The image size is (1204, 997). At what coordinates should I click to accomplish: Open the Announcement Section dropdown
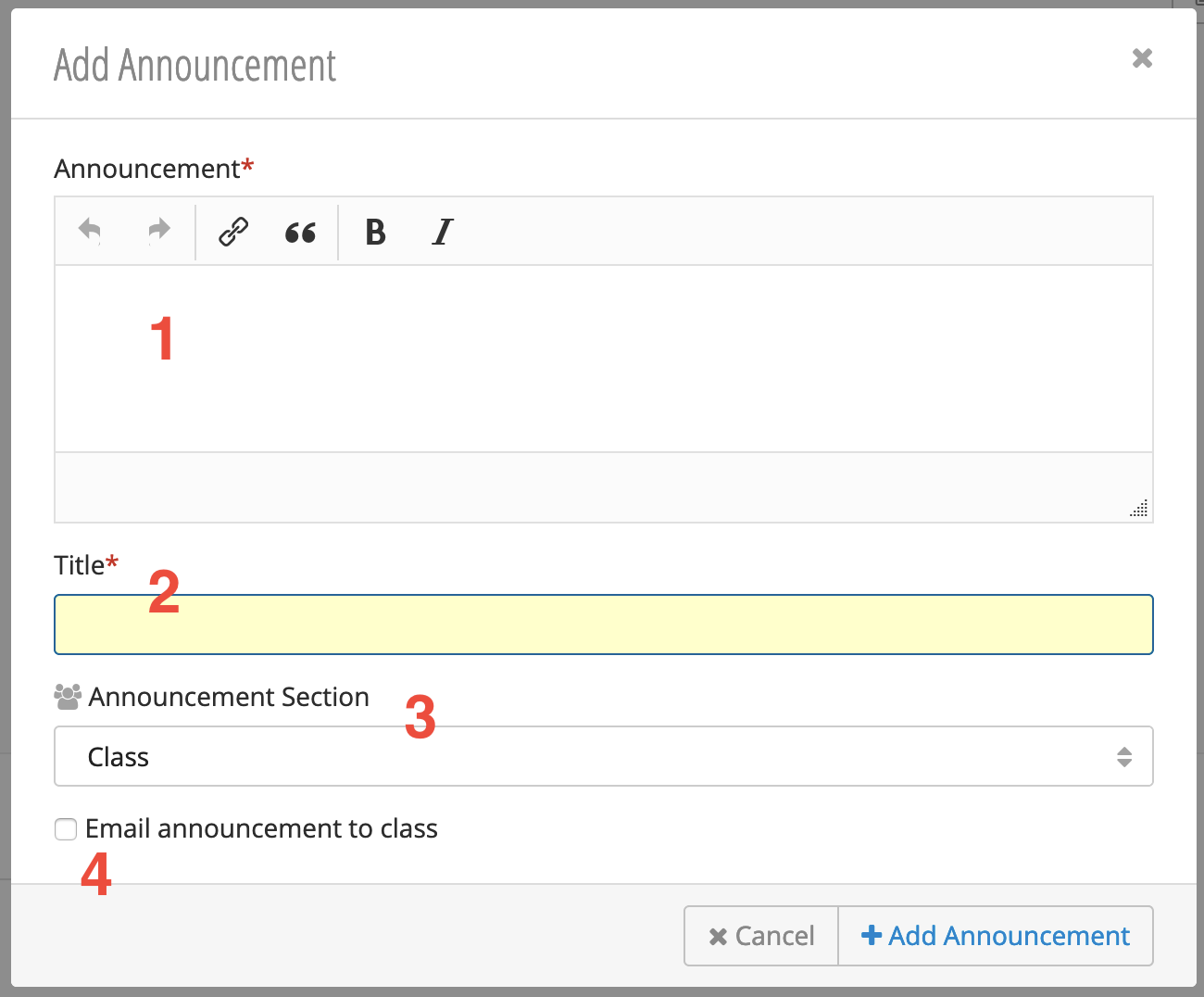(x=604, y=756)
